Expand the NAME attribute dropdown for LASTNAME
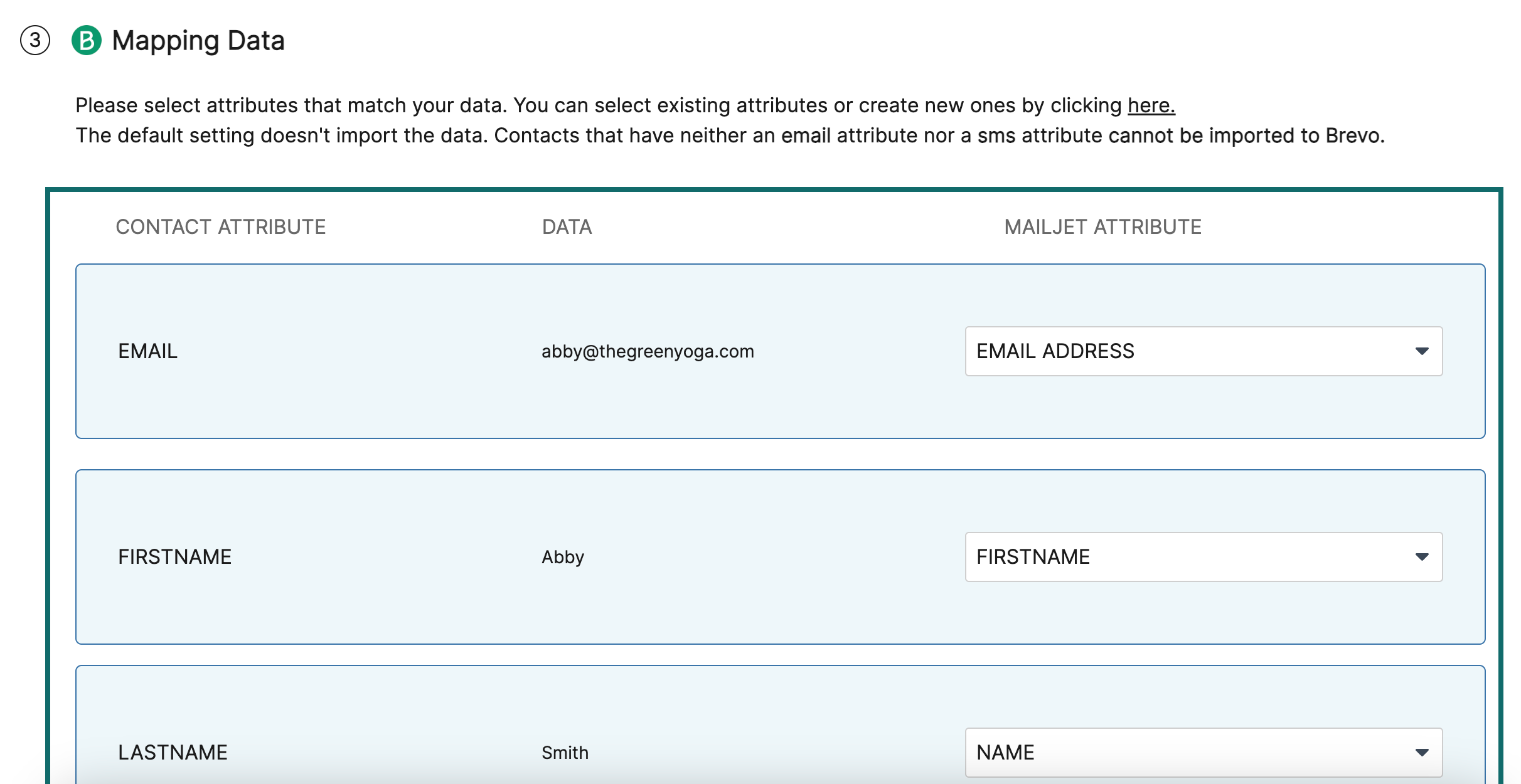 1203,753
